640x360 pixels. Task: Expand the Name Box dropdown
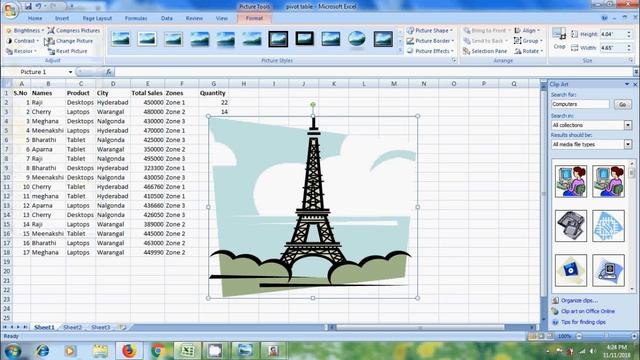coord(70,72)
